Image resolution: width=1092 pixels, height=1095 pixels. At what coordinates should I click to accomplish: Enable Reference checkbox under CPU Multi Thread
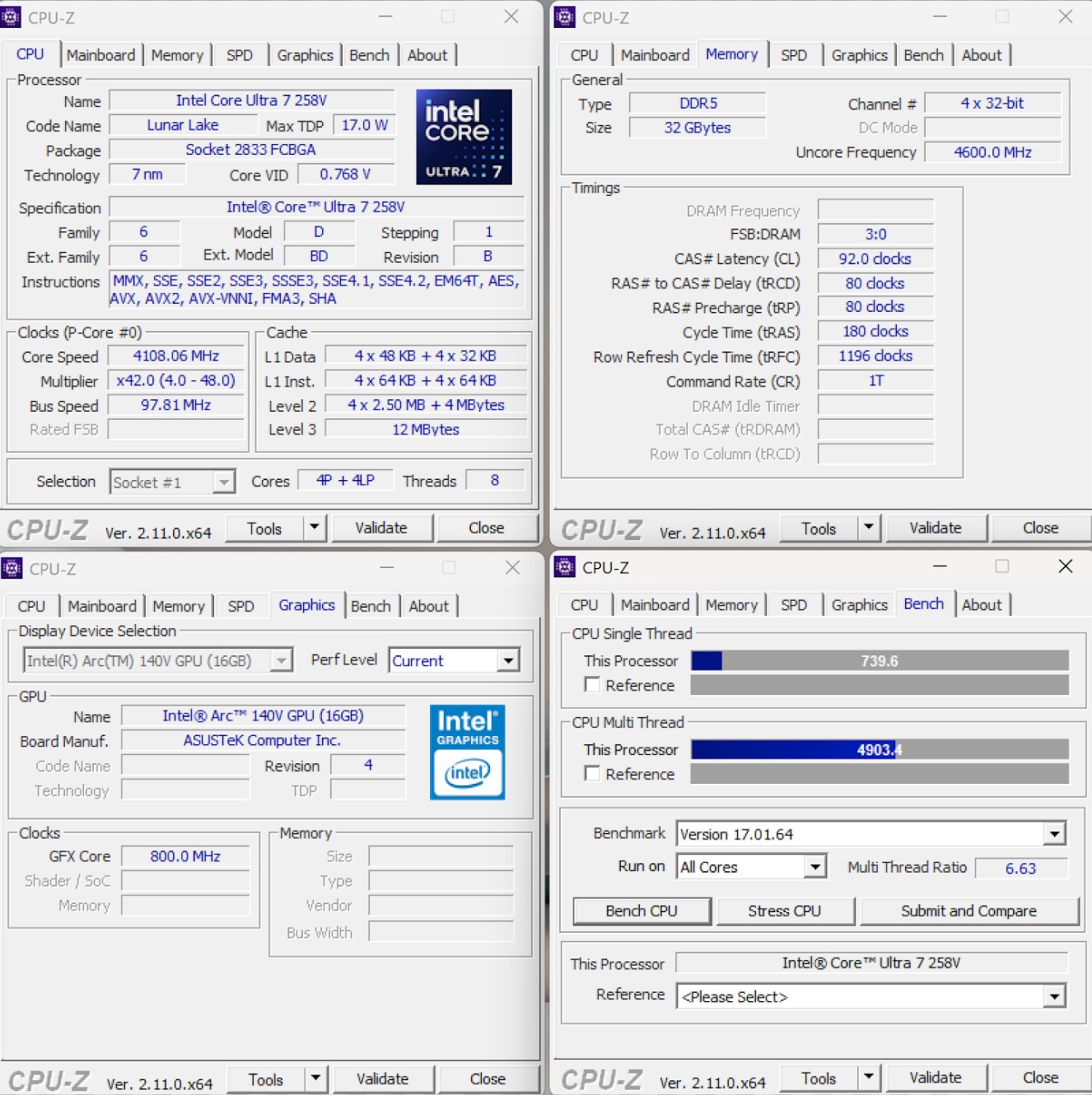[591, 774]
